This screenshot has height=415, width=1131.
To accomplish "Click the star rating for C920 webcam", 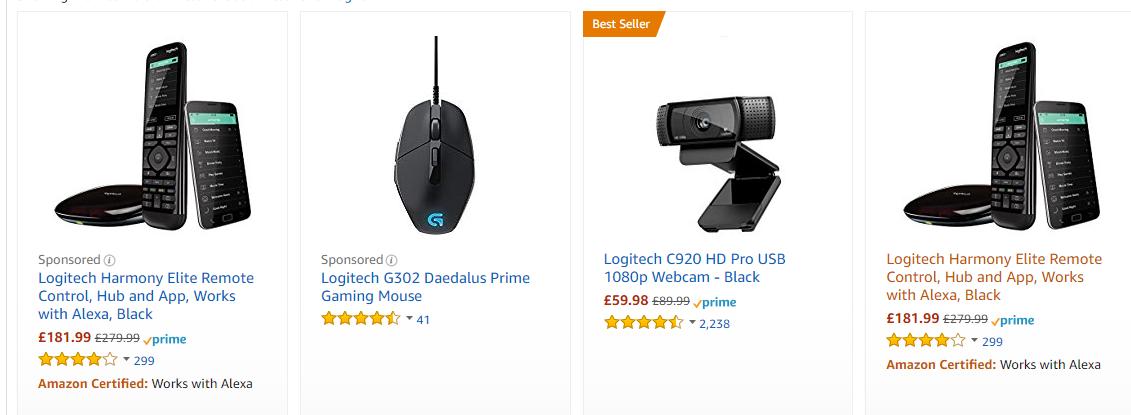I will point(643,323).
